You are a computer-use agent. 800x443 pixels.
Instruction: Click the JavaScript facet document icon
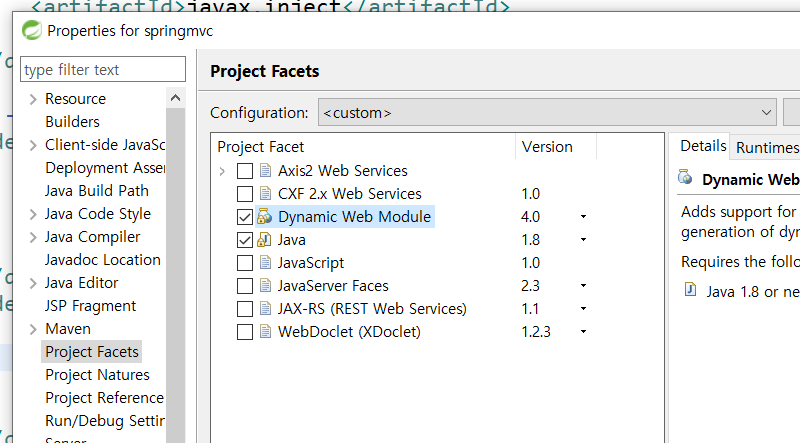click(x=265, y=262)
